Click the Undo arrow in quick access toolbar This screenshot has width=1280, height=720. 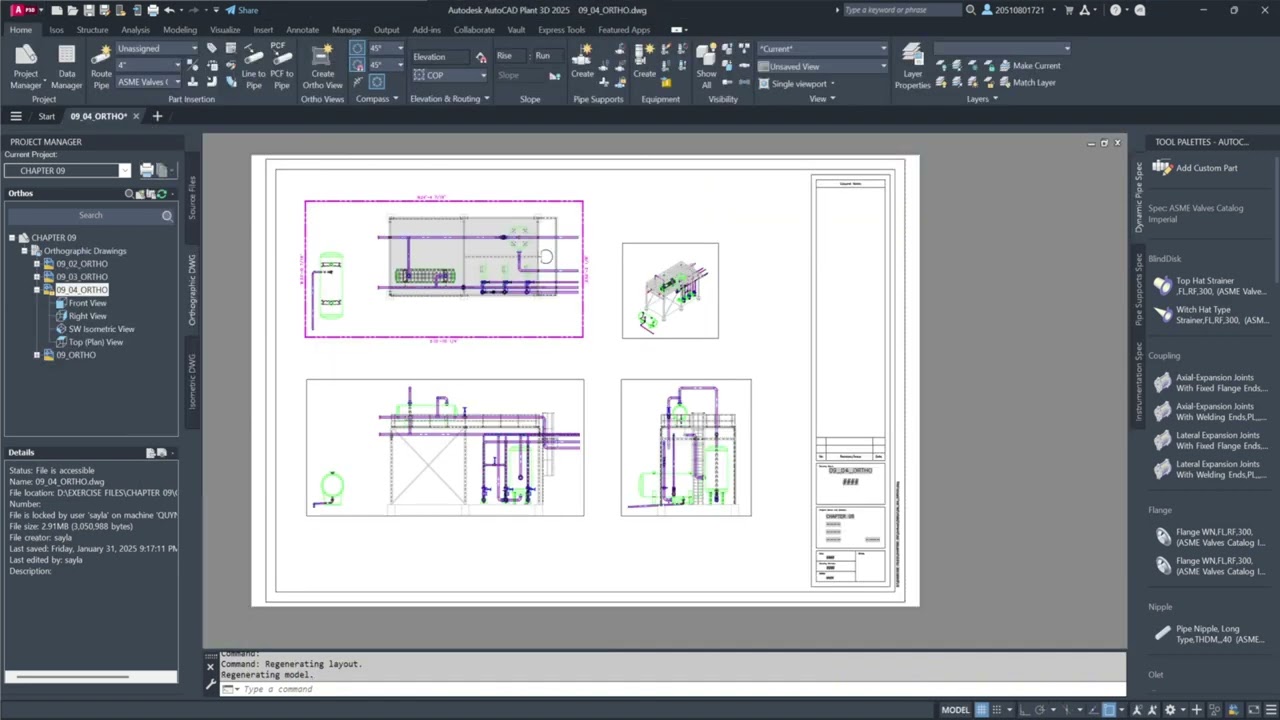click(169, 10)
